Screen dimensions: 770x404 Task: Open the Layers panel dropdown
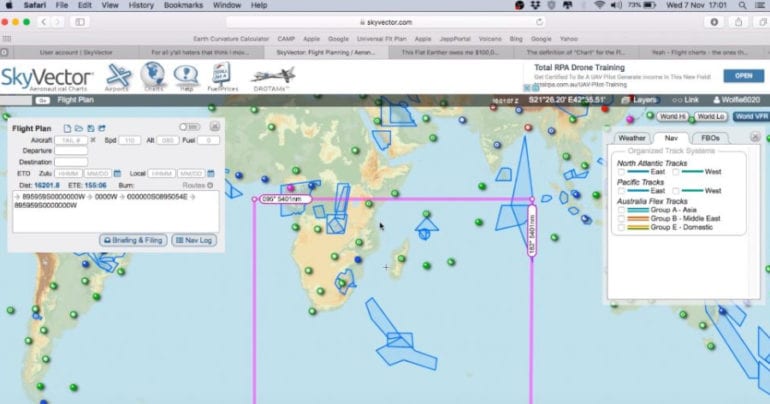coord(639,100)
